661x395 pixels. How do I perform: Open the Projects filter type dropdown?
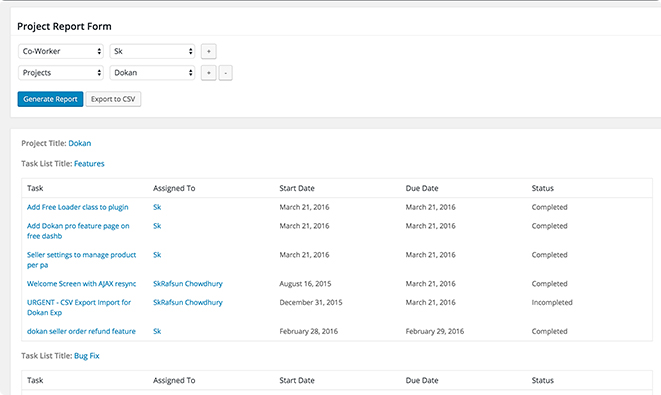point(61,73)
